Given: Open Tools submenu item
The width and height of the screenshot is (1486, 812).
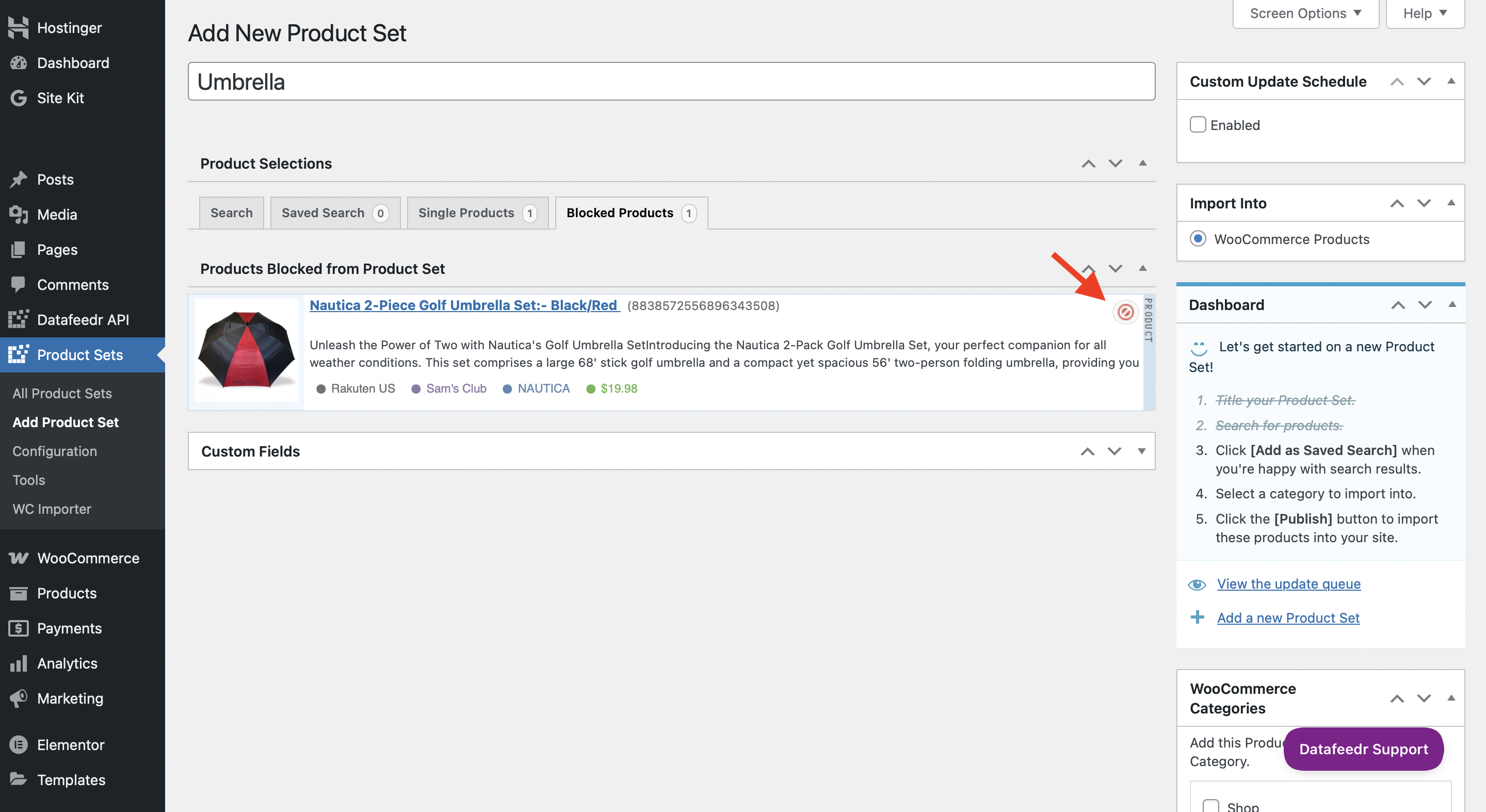Looking at the screenshot, I should coord(29,480).
